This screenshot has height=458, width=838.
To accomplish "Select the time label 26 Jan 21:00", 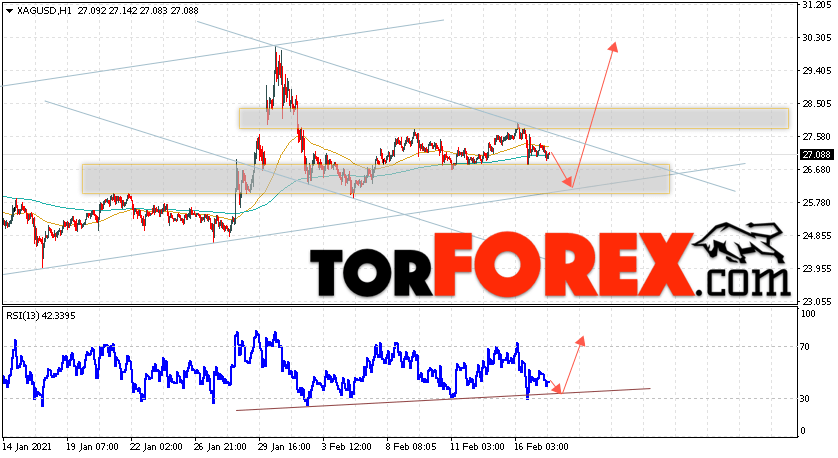I will click(x=221, y=447).
